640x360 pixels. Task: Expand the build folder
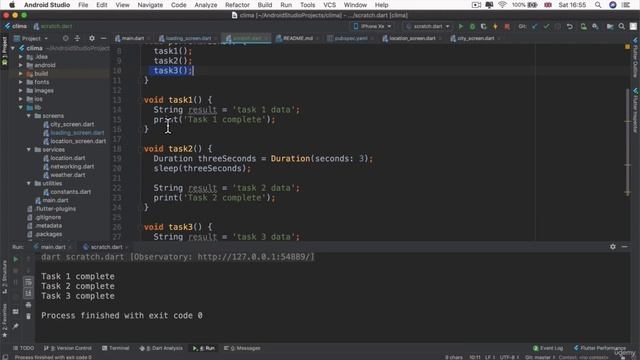(x=21, y=74)
